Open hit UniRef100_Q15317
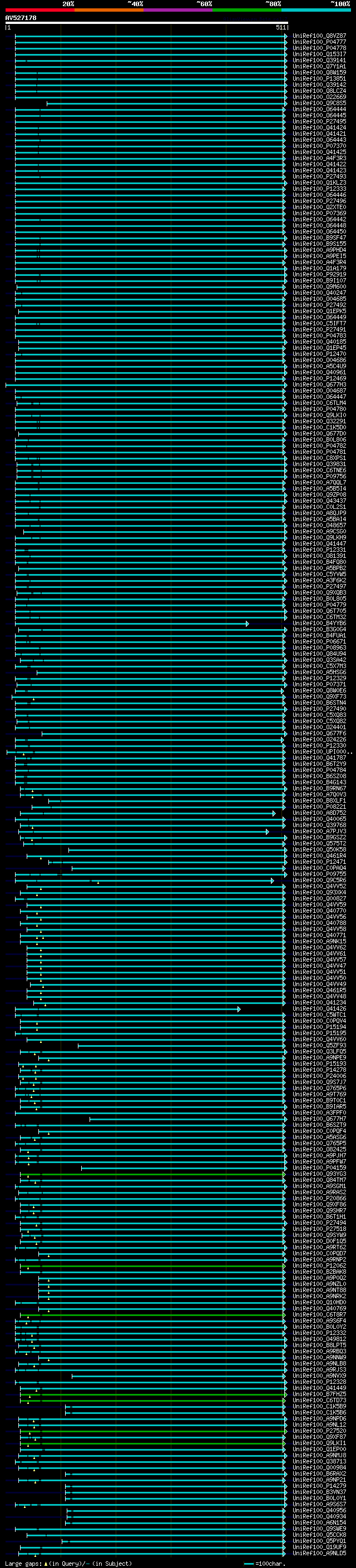Image resolution: width=356 pixels, height=1568 pixels. (319, 54)
